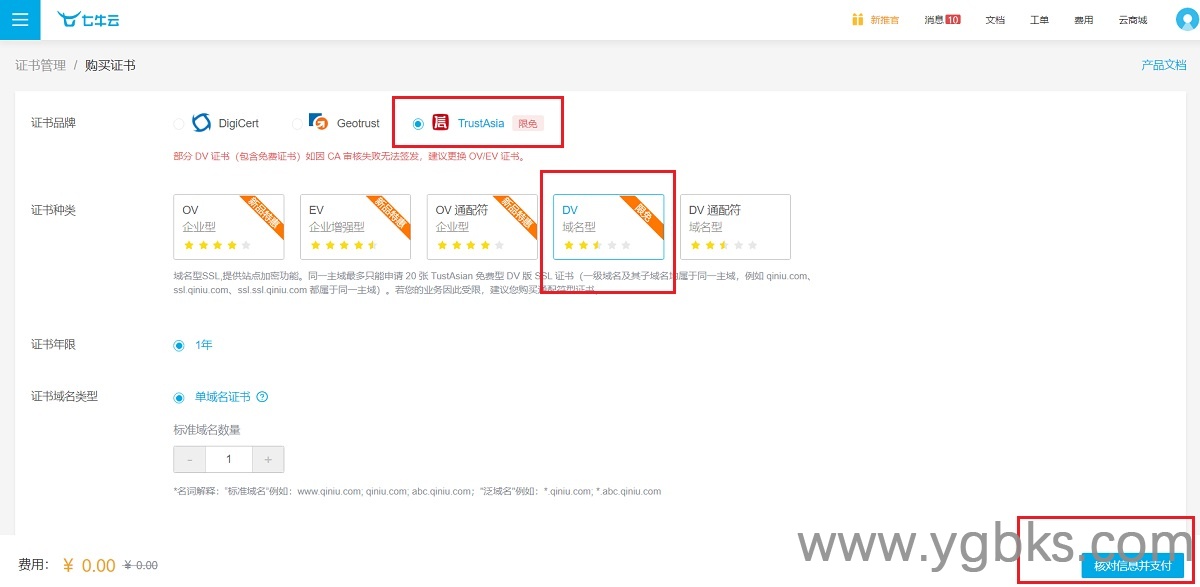Click the 购买证书 breadcrumb text

click(110, 65)
